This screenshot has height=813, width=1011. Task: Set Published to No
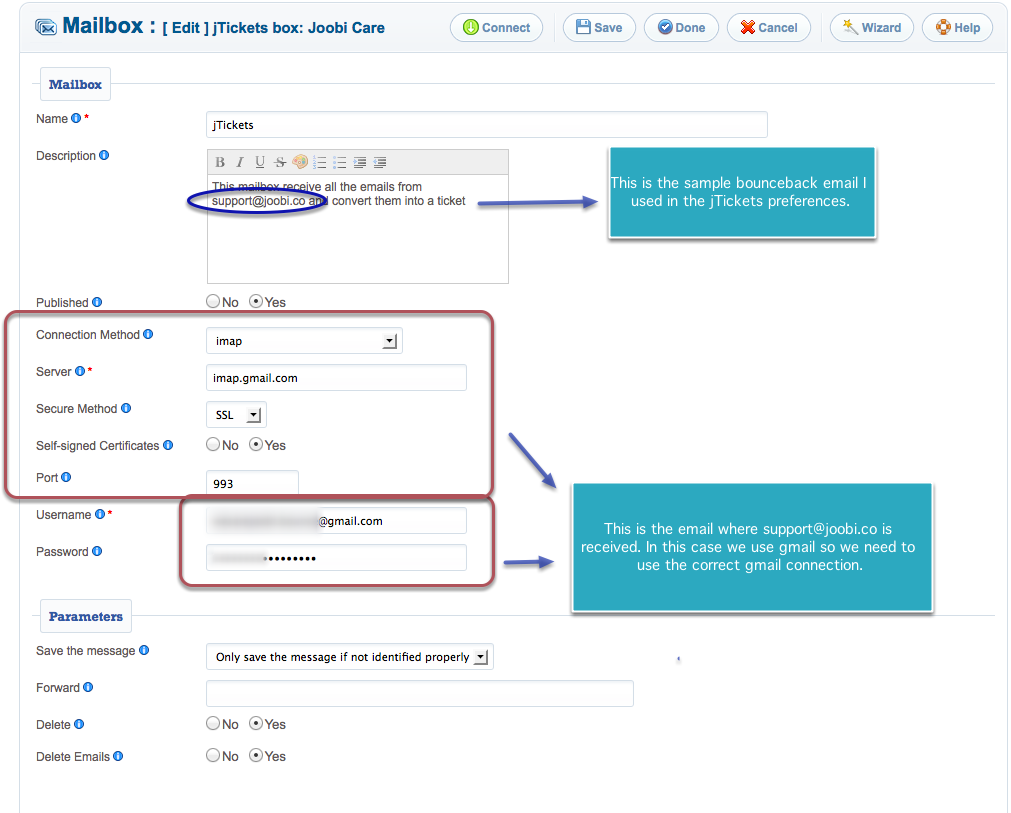pos(213,302)
